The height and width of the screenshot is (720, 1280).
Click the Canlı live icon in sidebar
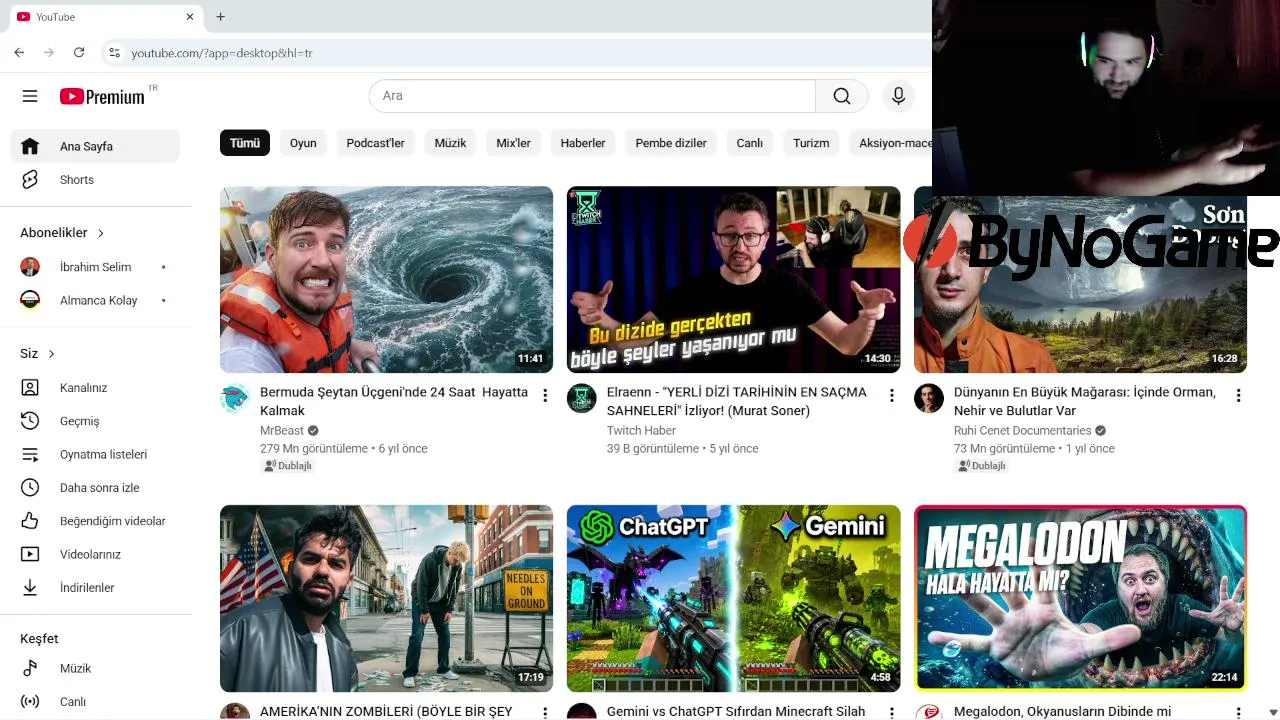click(30, 702)
